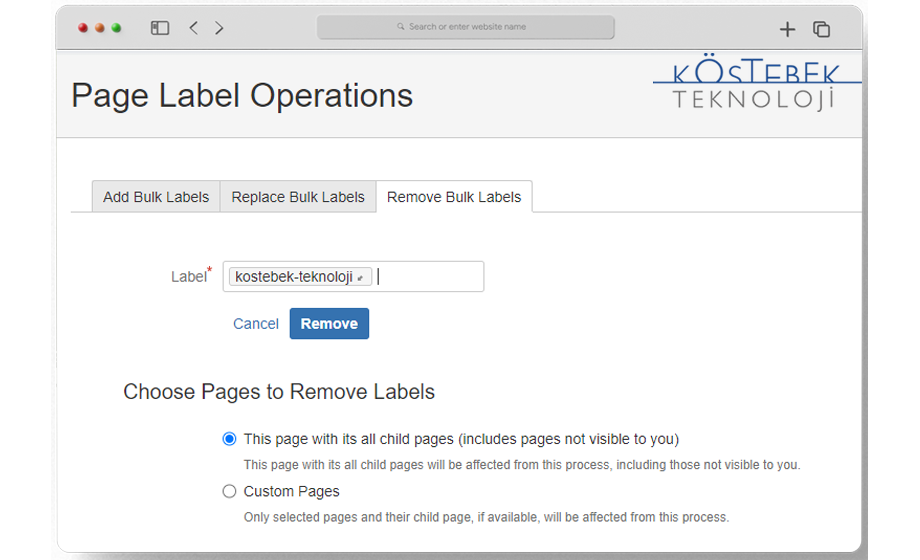Viewport: 920px width, 560px height.
Task: Click the red close window button
Action: click(83, 28)
